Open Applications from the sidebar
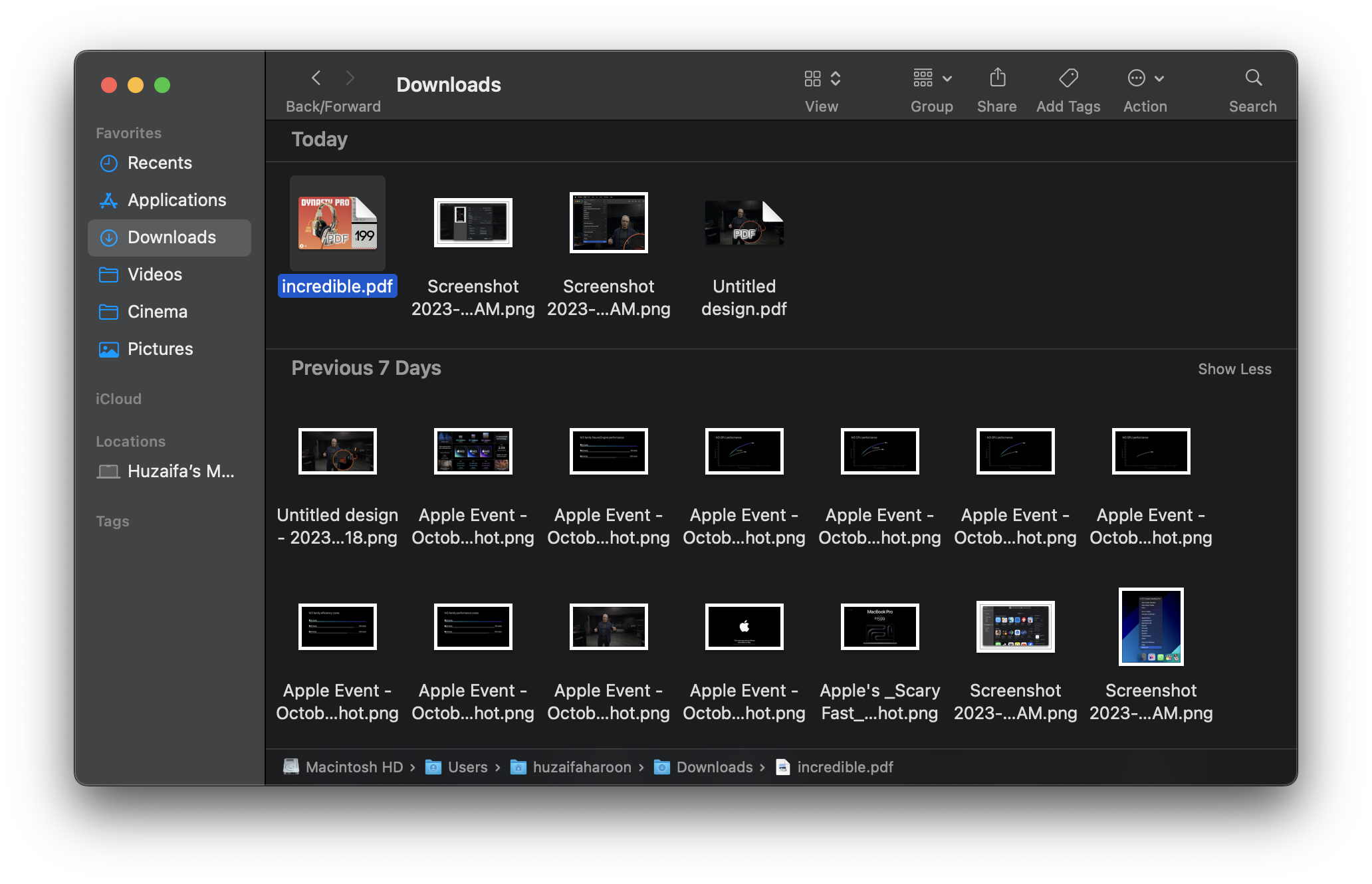1372x884 pixels. 177,200
